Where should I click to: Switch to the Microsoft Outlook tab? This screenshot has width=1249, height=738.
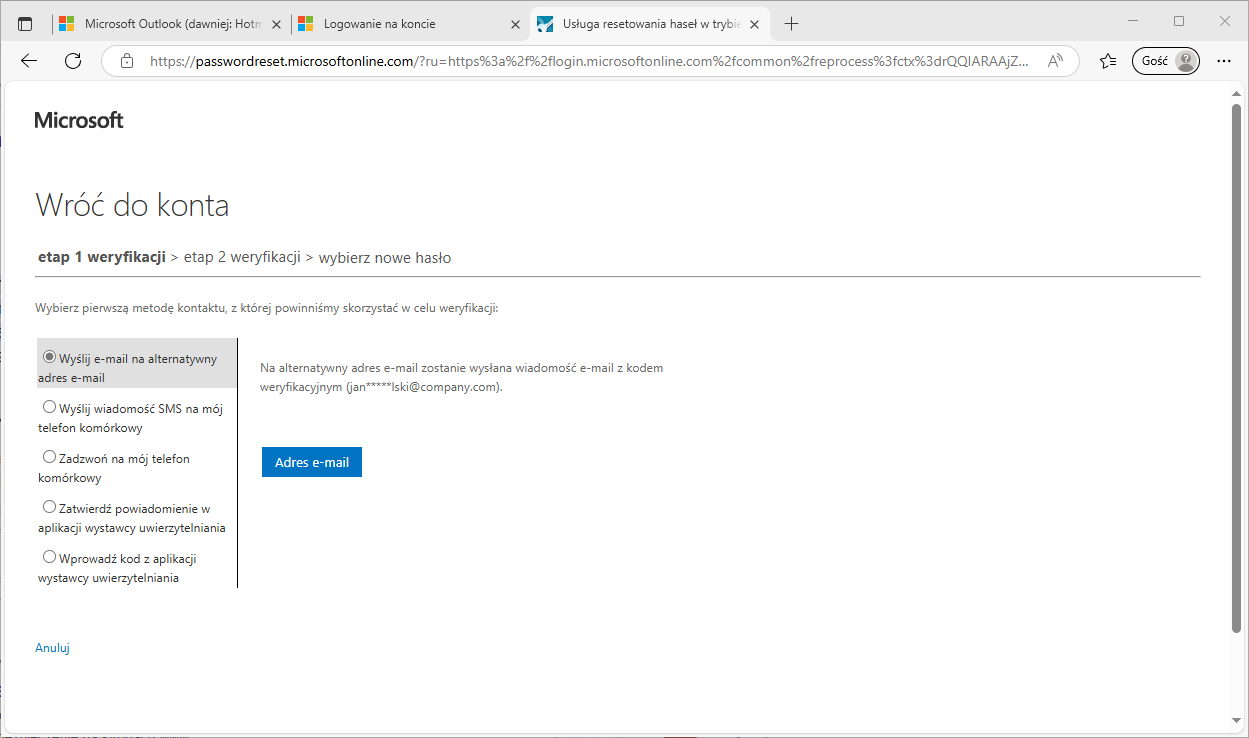(x=170, y=23)
